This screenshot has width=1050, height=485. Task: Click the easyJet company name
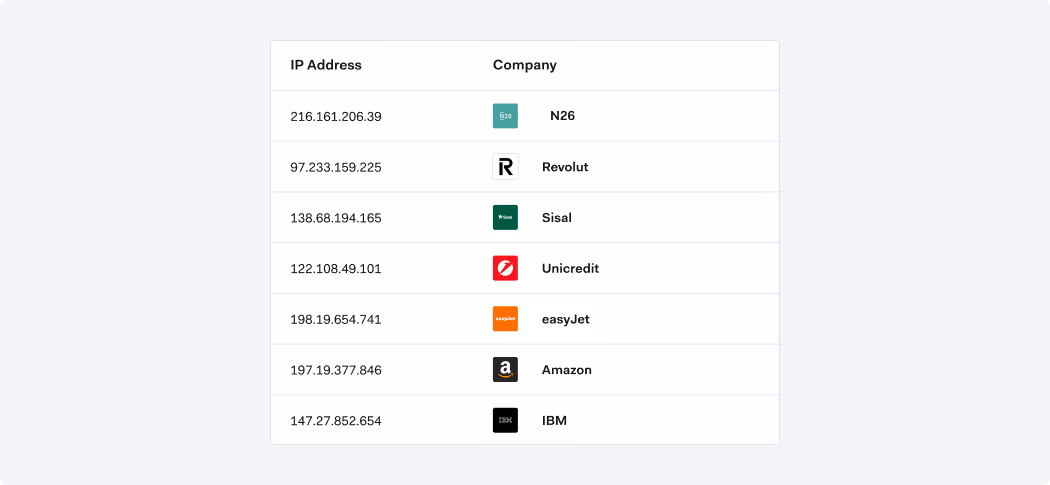tap(566, 320)
